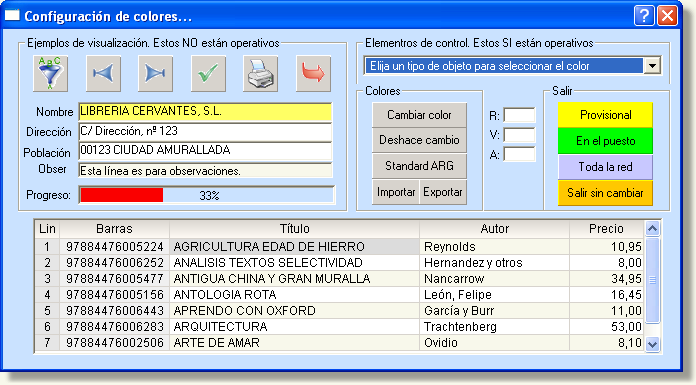Click the yellow Provisional button
This screenshot has height=385, width=696.
point(605,115)
